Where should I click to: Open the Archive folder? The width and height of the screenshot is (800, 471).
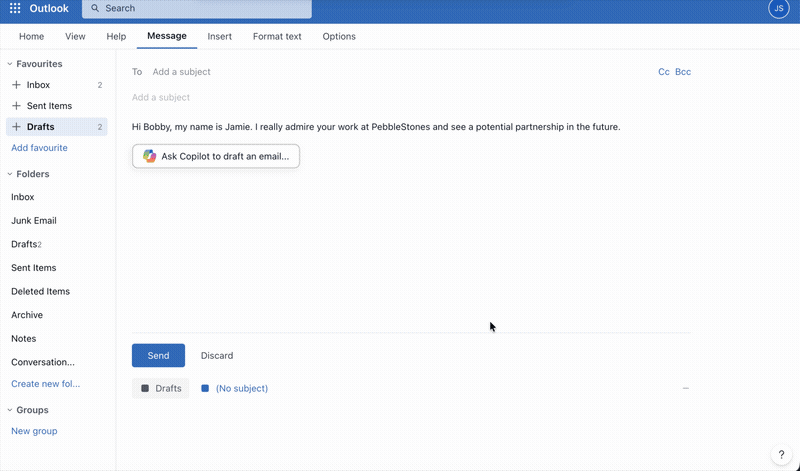pyautogui.click(x=27, y=315)
